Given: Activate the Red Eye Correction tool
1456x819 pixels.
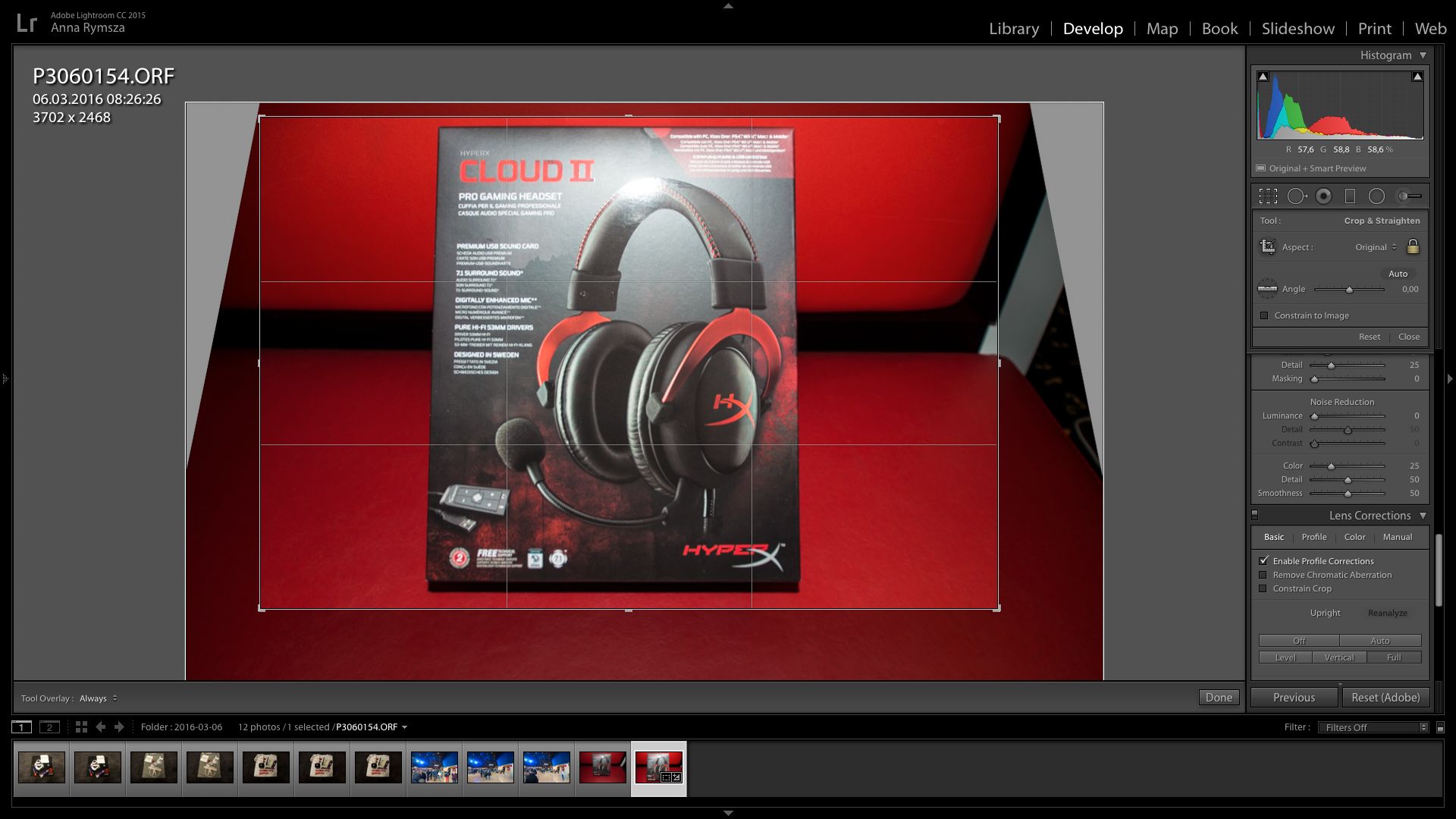Looking at the screenshot, I should pyautogui.click(x=1323, y=196).
